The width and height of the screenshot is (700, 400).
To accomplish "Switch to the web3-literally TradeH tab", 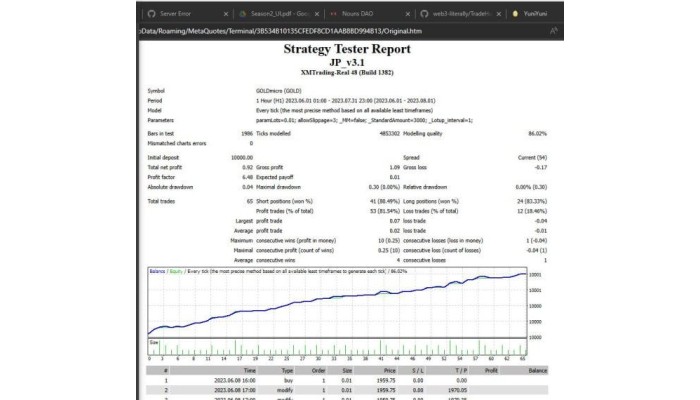I will click(457, 14).
